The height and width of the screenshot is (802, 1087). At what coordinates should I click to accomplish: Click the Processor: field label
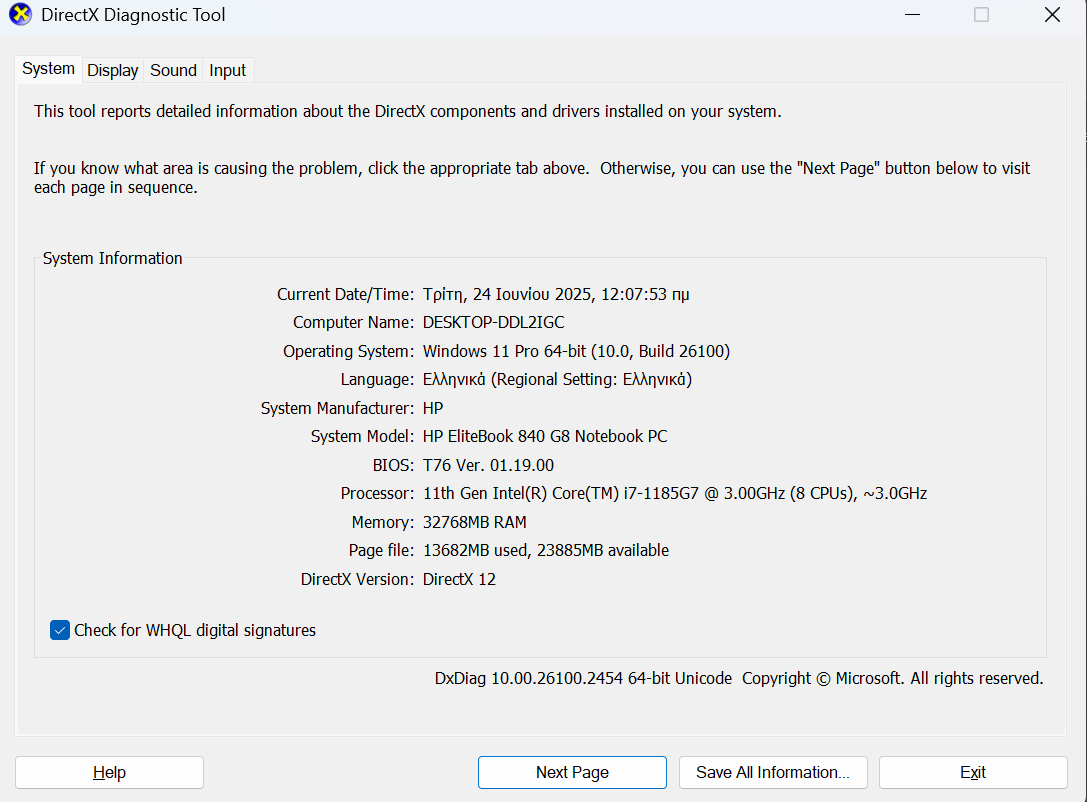click(377, 494)
